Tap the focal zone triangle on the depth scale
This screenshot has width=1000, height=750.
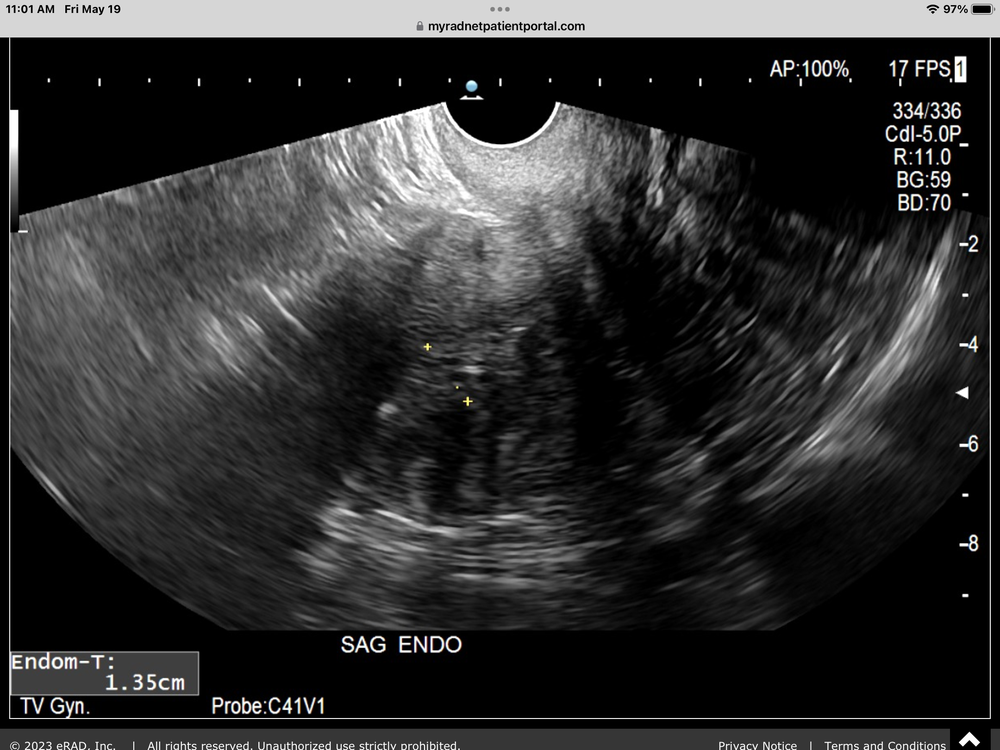click(x=963, y=391)
